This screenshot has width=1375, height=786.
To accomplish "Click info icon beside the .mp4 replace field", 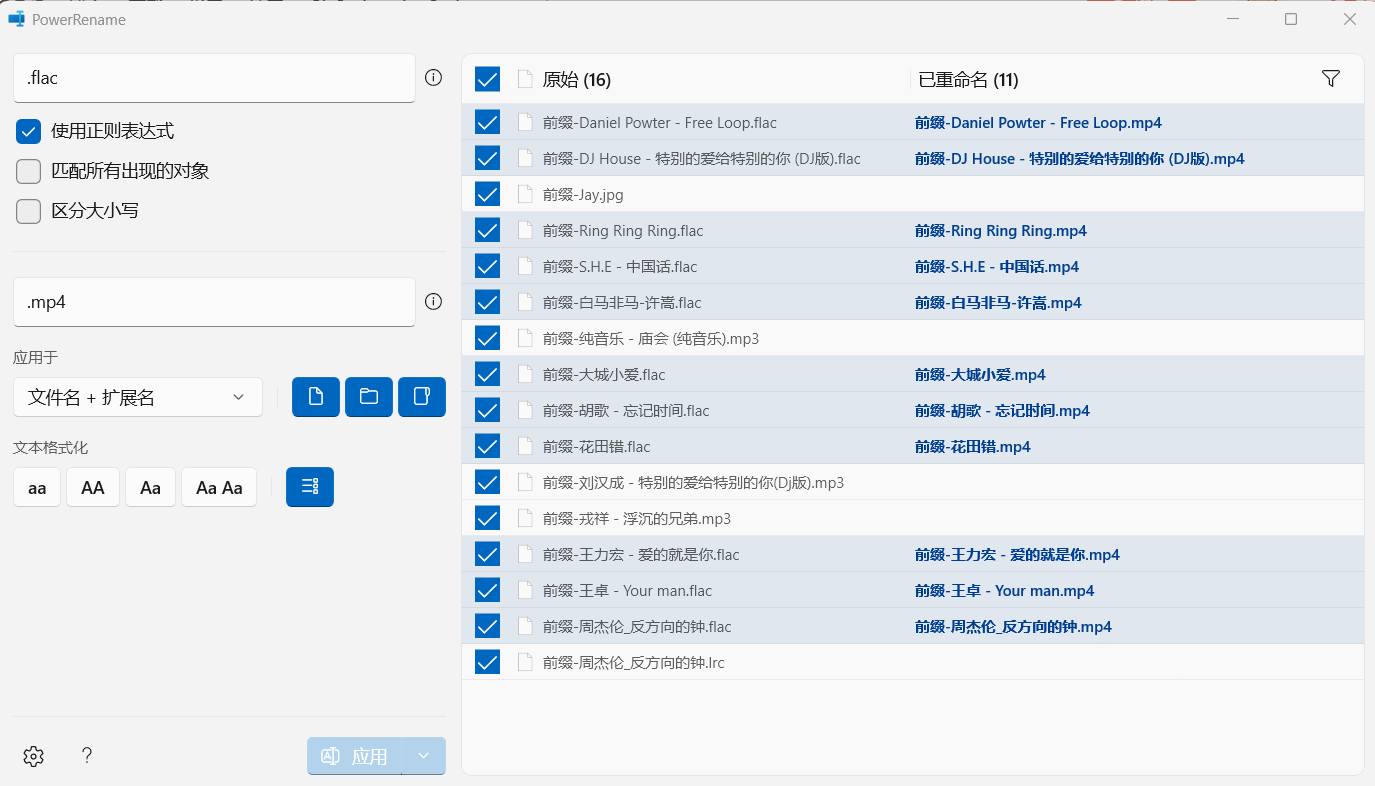I will pyautogui.click(x=433, y=302).
